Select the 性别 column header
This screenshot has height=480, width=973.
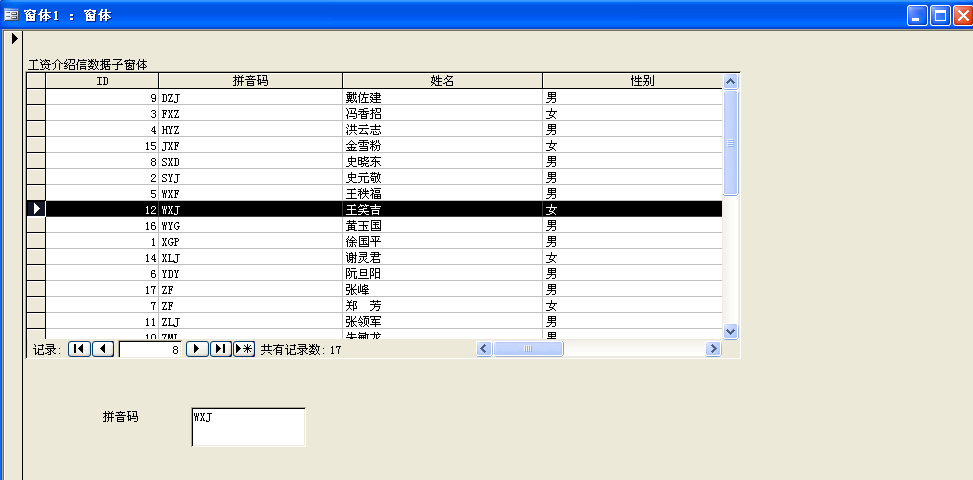point(632,80)
